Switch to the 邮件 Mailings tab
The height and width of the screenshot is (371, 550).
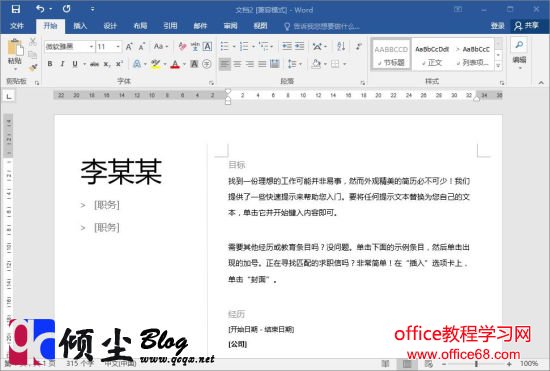pyautogui.click(x=200, y=26)
